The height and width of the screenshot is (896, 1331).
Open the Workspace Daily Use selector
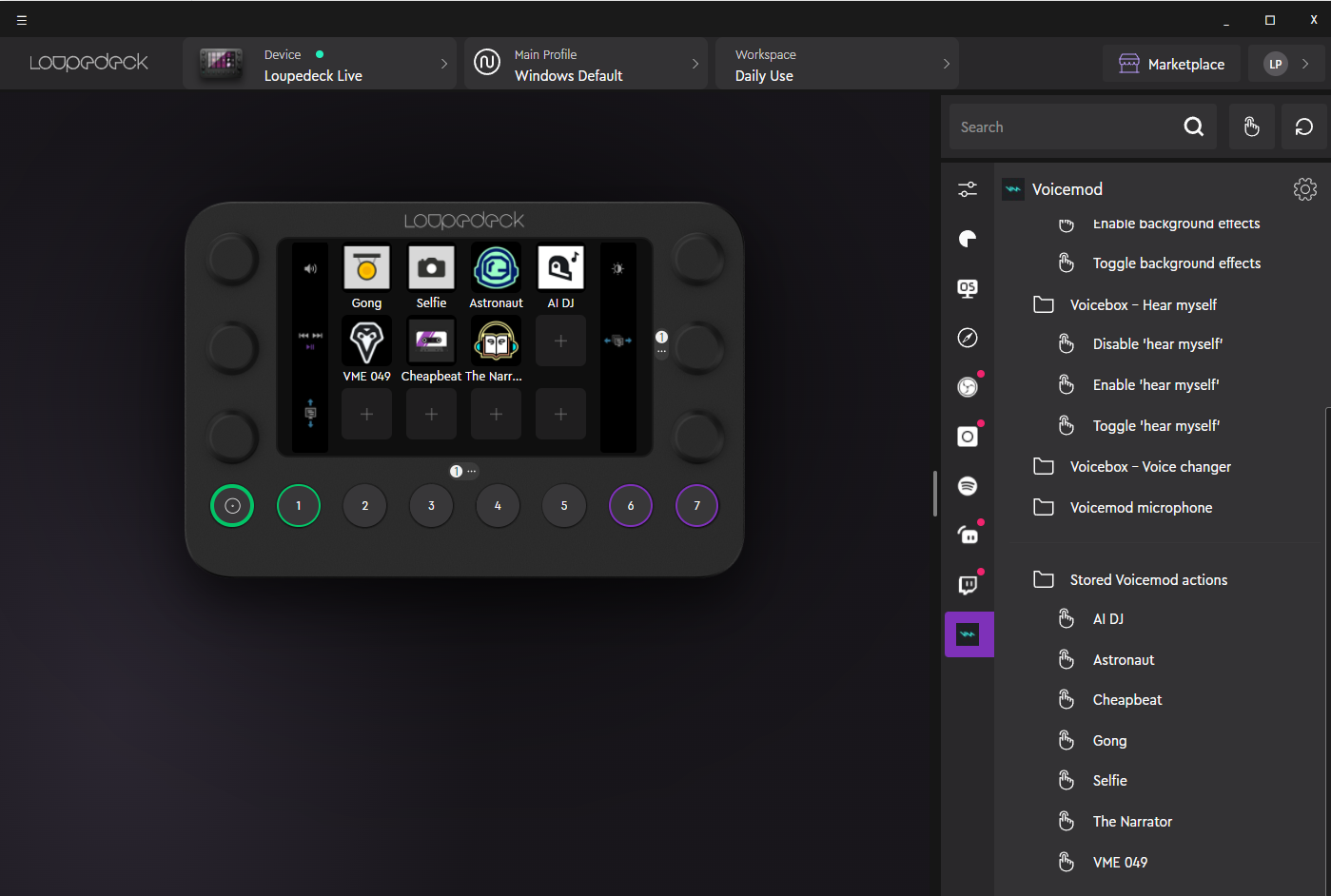pos(837,64)
